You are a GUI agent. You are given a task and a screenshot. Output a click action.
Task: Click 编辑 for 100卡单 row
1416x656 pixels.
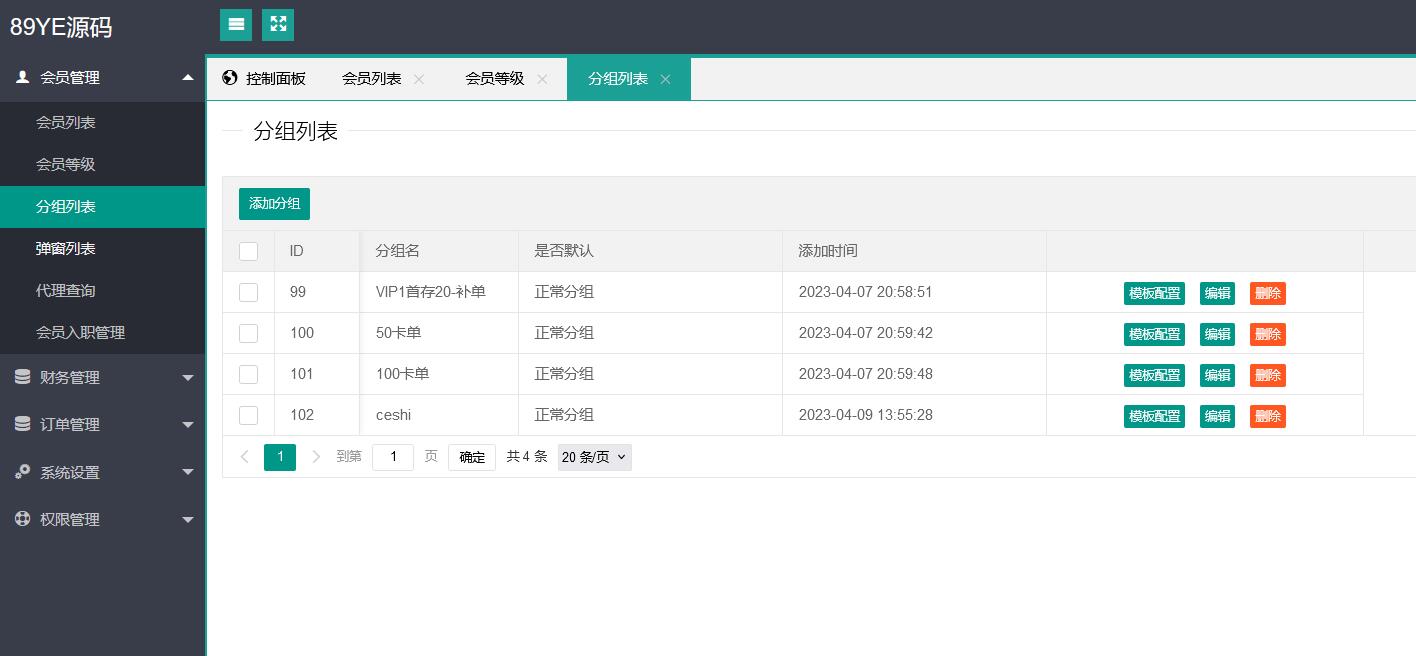tap(1217, 375)
